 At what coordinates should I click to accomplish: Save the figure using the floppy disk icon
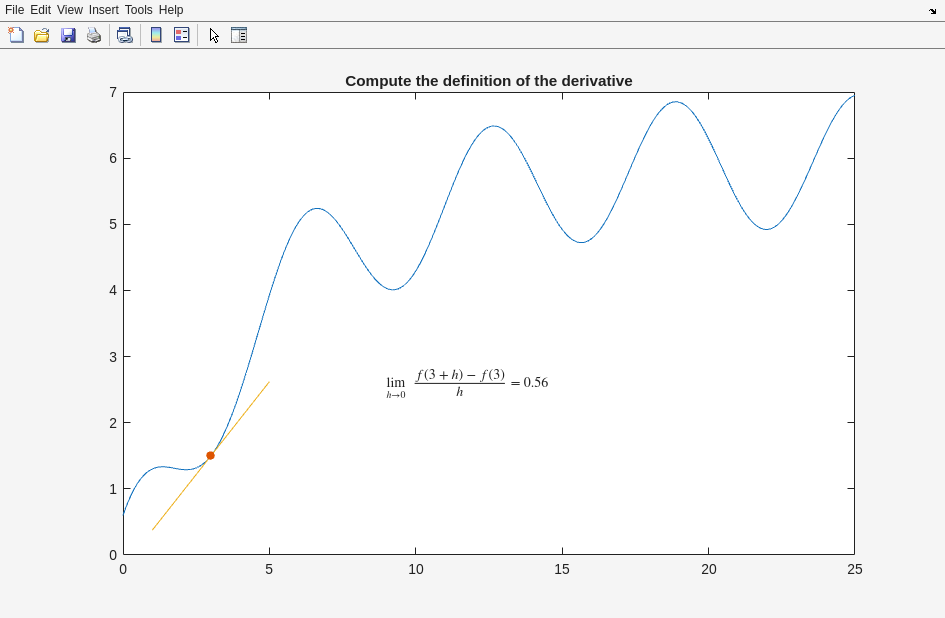(x=68, y=35)
